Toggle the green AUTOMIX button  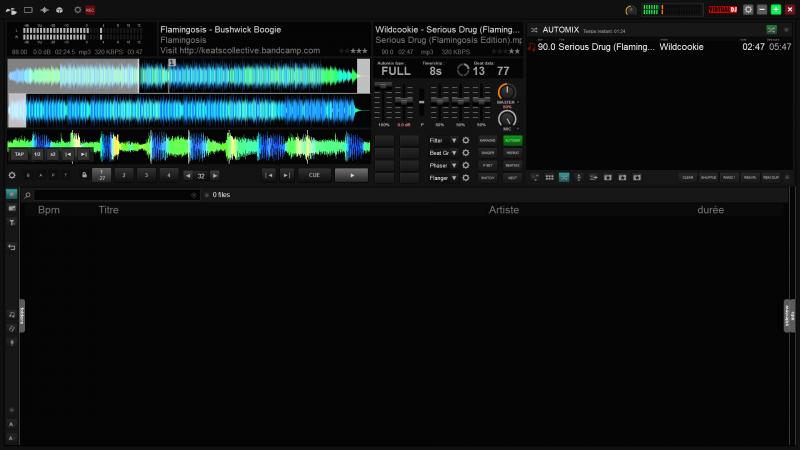pyautogui.click(x=512, y=140)
